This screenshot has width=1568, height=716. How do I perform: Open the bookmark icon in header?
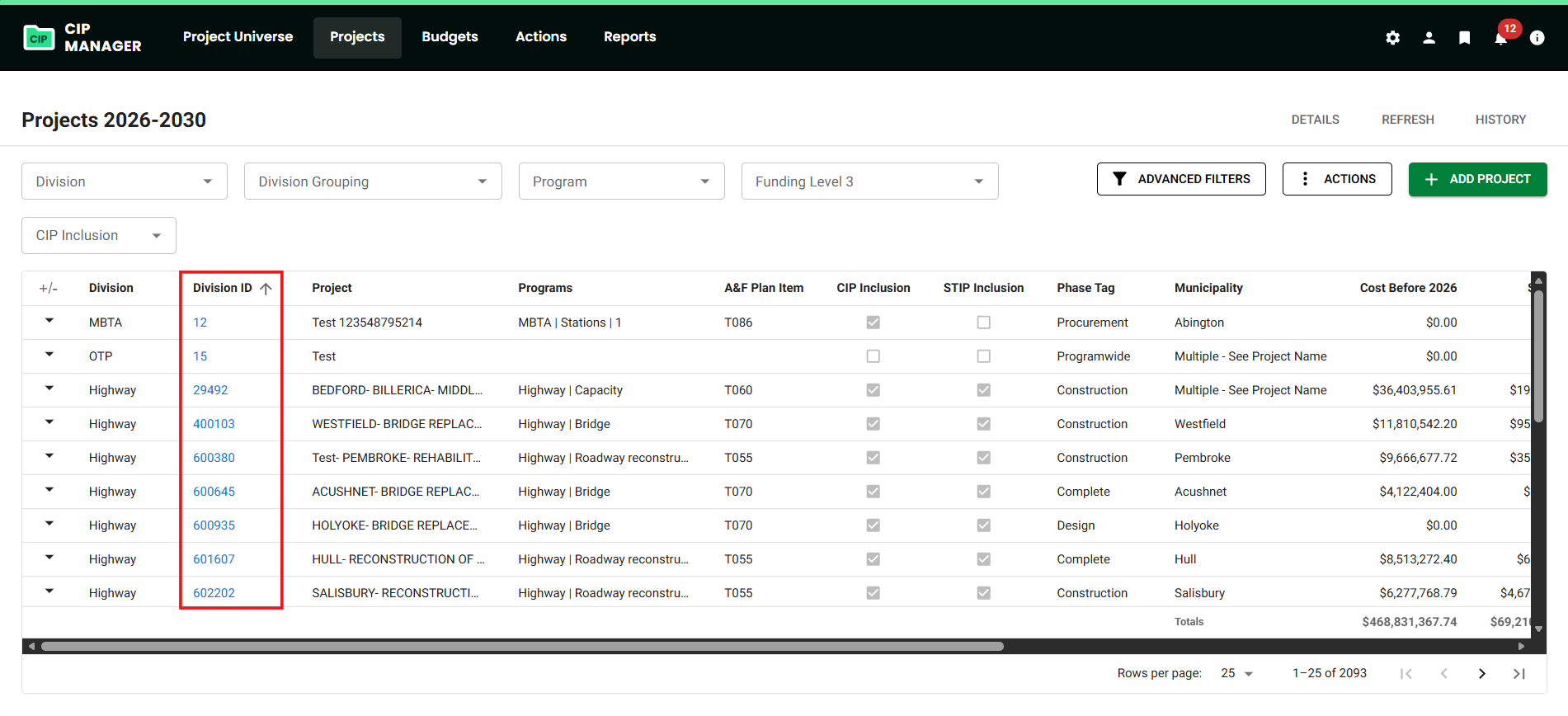1464,38
